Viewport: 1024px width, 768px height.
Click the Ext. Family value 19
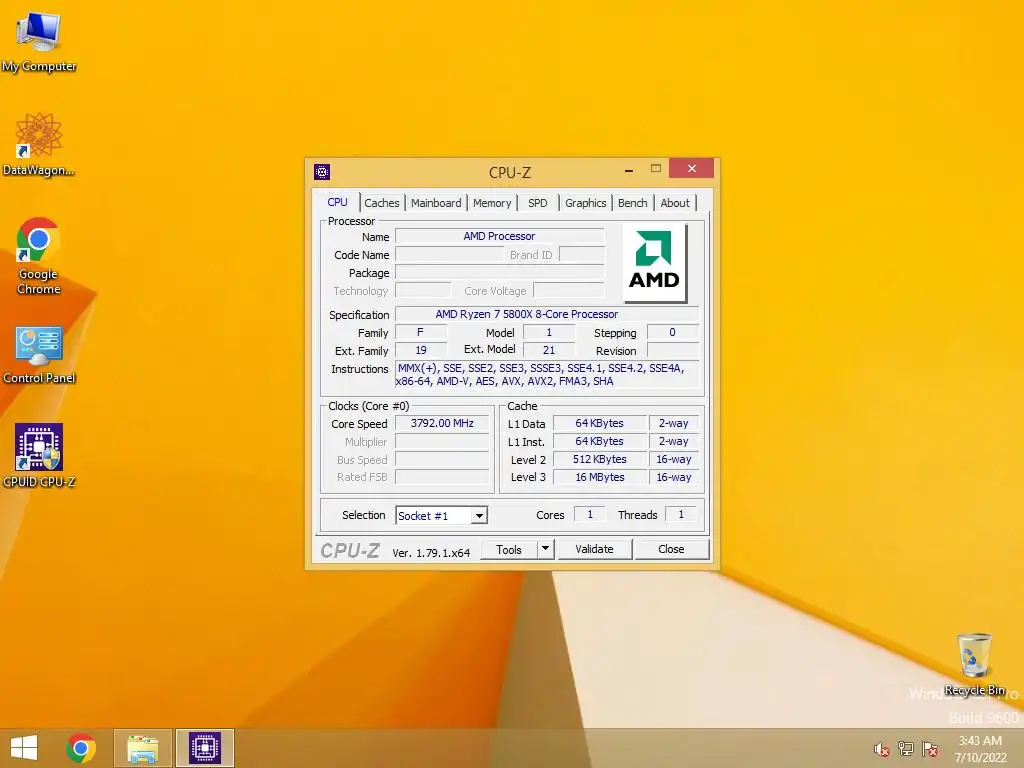pyautogui.click(x=421, y=351)
